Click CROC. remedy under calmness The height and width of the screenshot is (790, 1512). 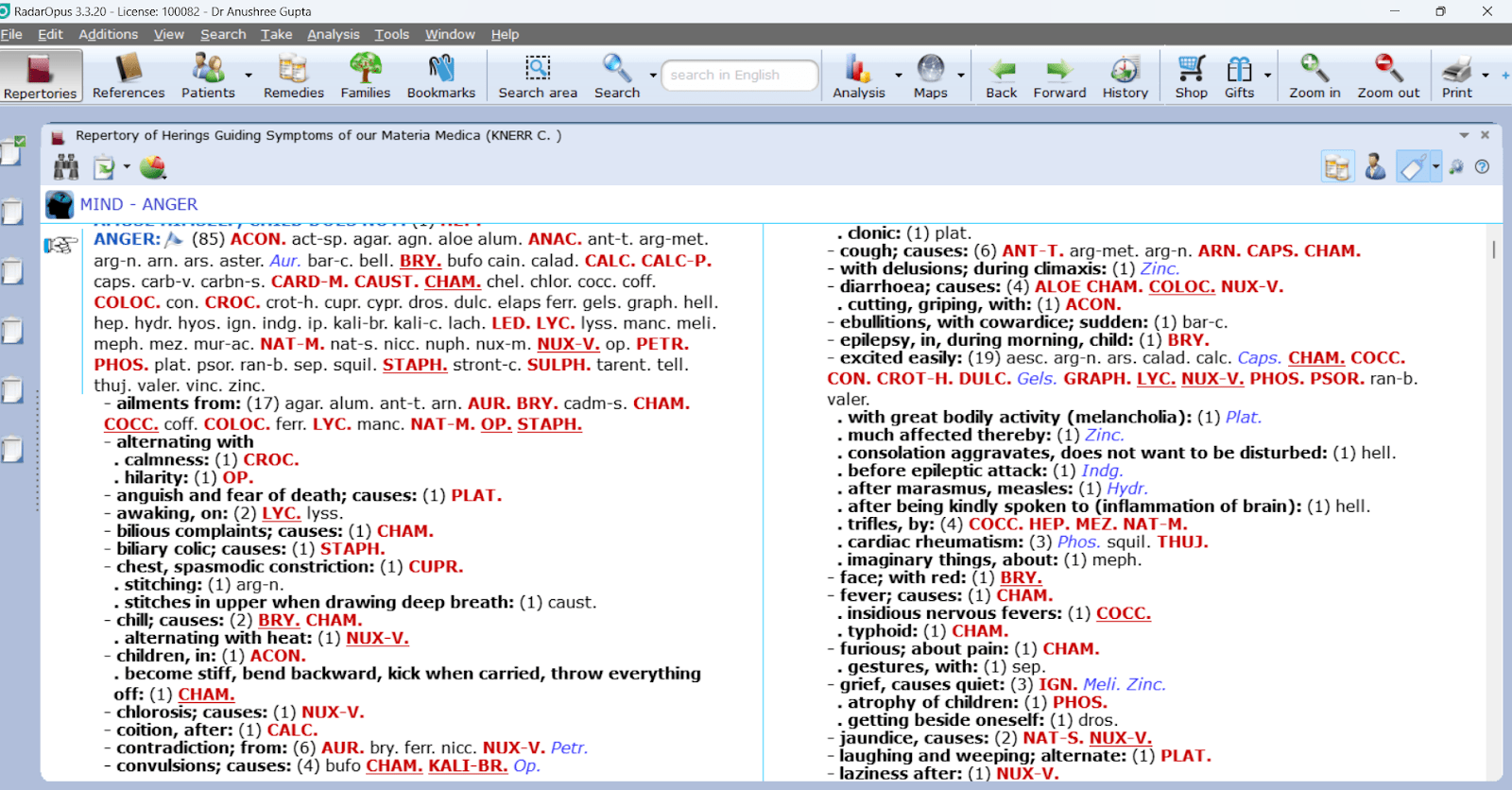pyautogui.click(x=271, y=459)
